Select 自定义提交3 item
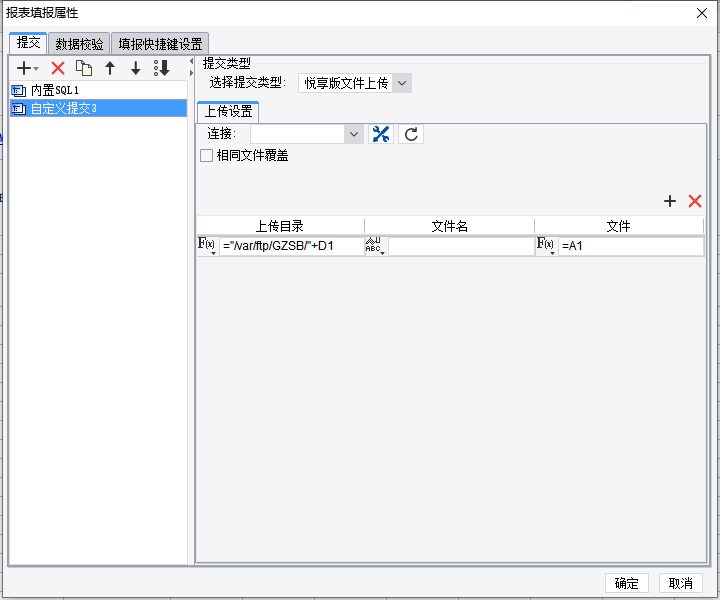This screenshot has height=600, width=720. point(98,108)
